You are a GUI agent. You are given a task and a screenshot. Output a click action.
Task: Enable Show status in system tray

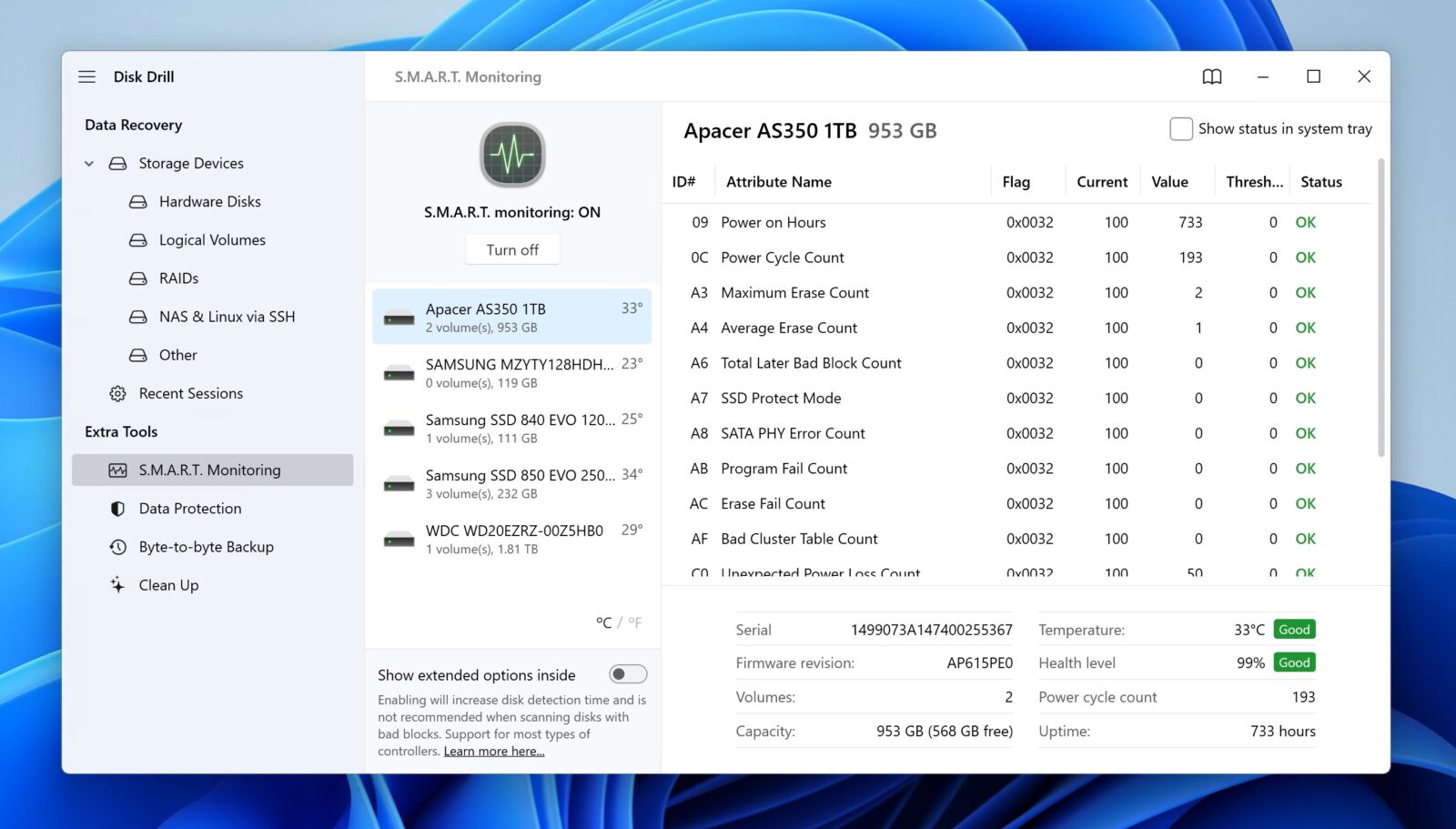point(1180,128)
